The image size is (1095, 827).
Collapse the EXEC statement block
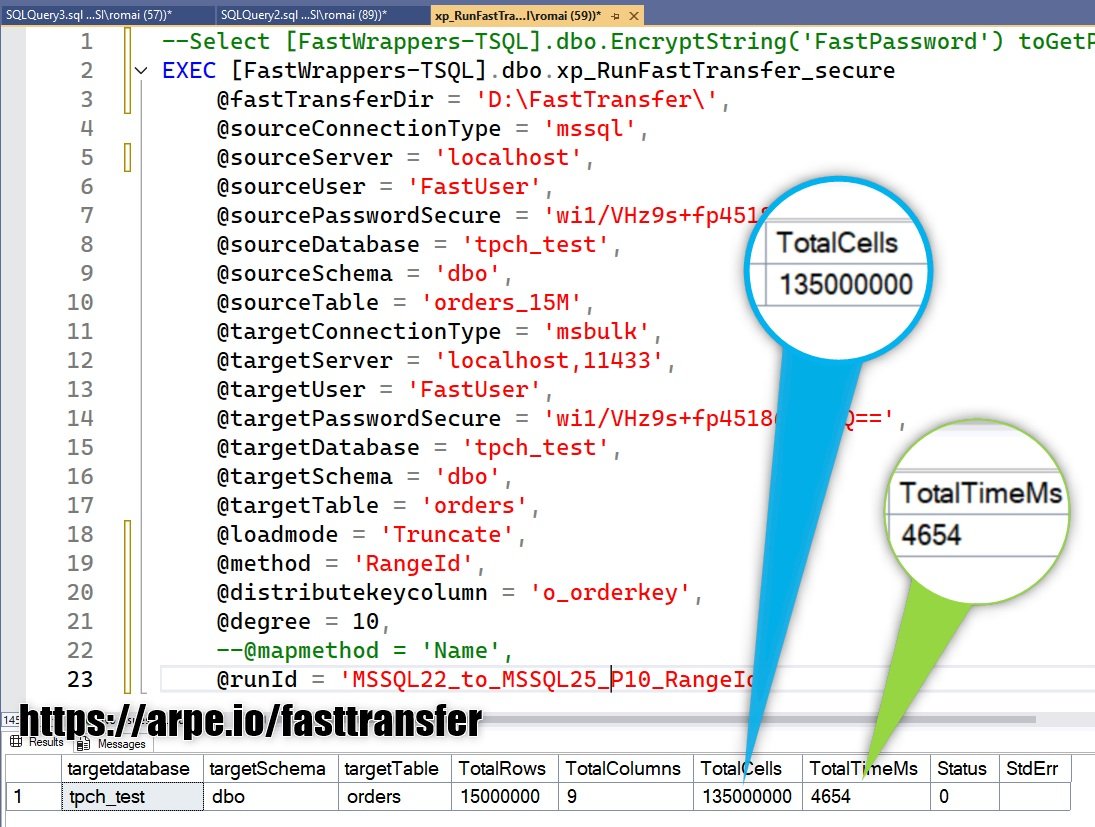coord(141,71)
